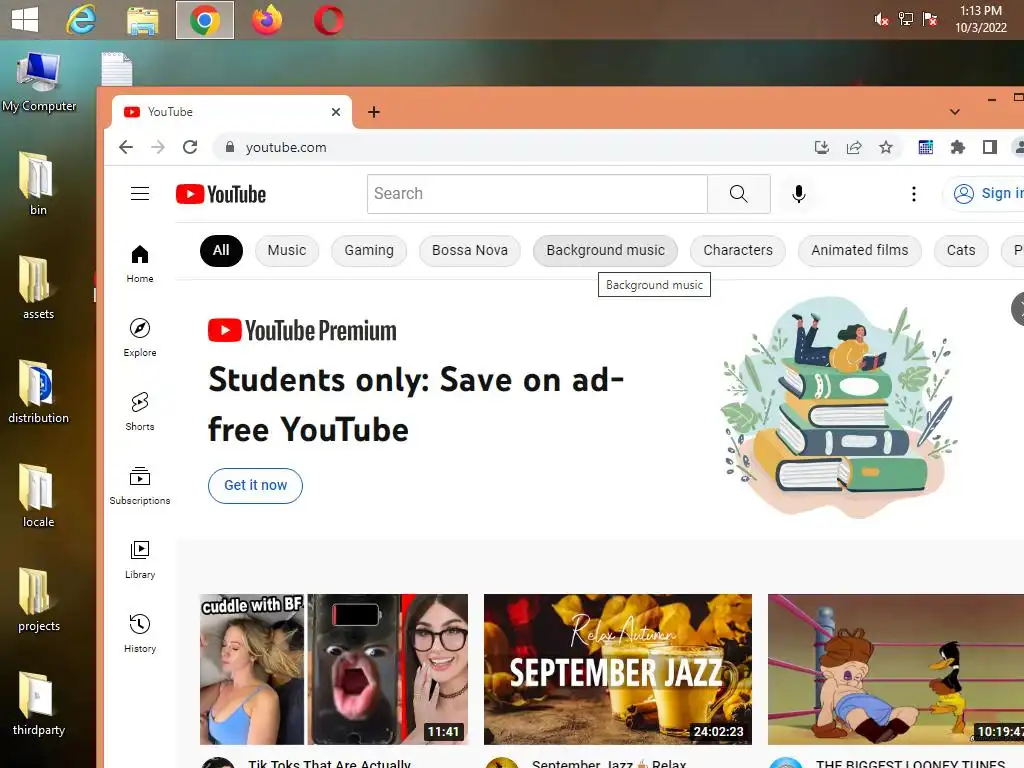
Task: Install YouTube app from the address bar
Action: coord(822,147)
